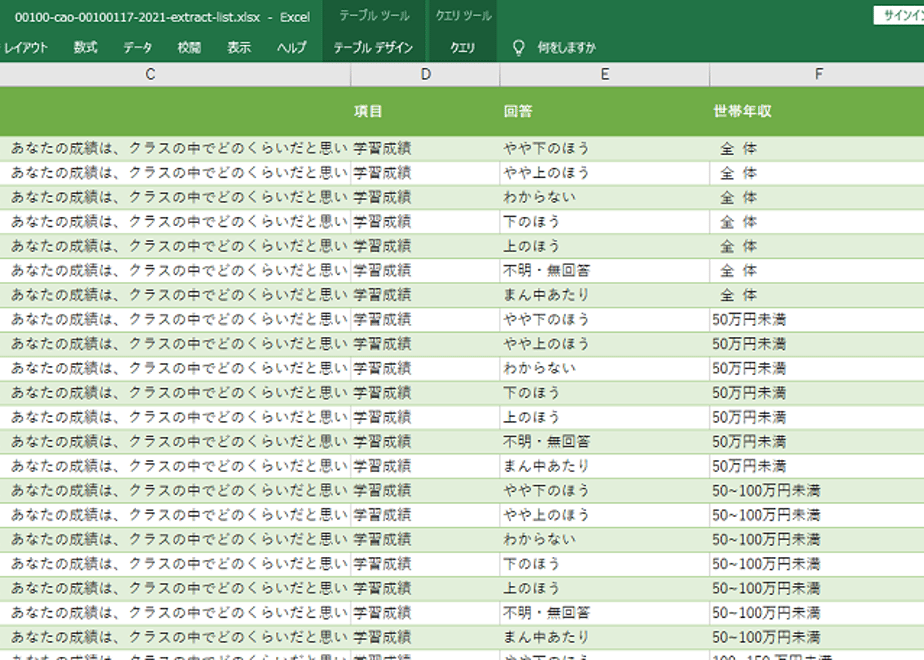Select まん中あたり in the 50万円未満 group
This screenshot has height=660, width=924.
[605, 466]
